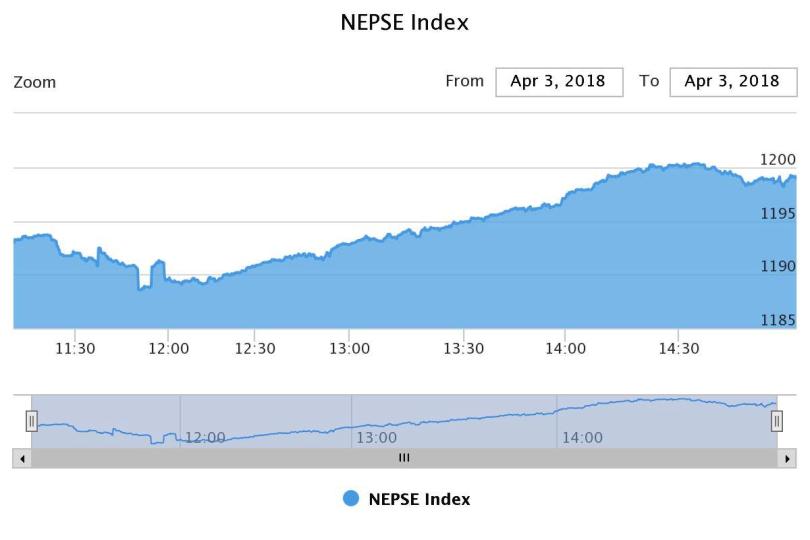This screenshot has height=540, width=810.
Task: Click the left navigator handle
Action: (31, 421)
